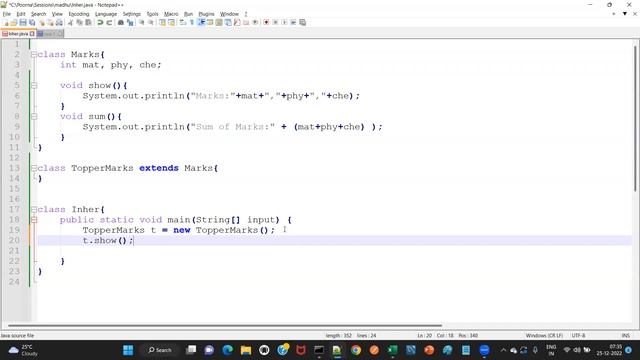Click the Playback macro toolbar icon
This screenshot has width=640, height=360.
click(284, 23)
